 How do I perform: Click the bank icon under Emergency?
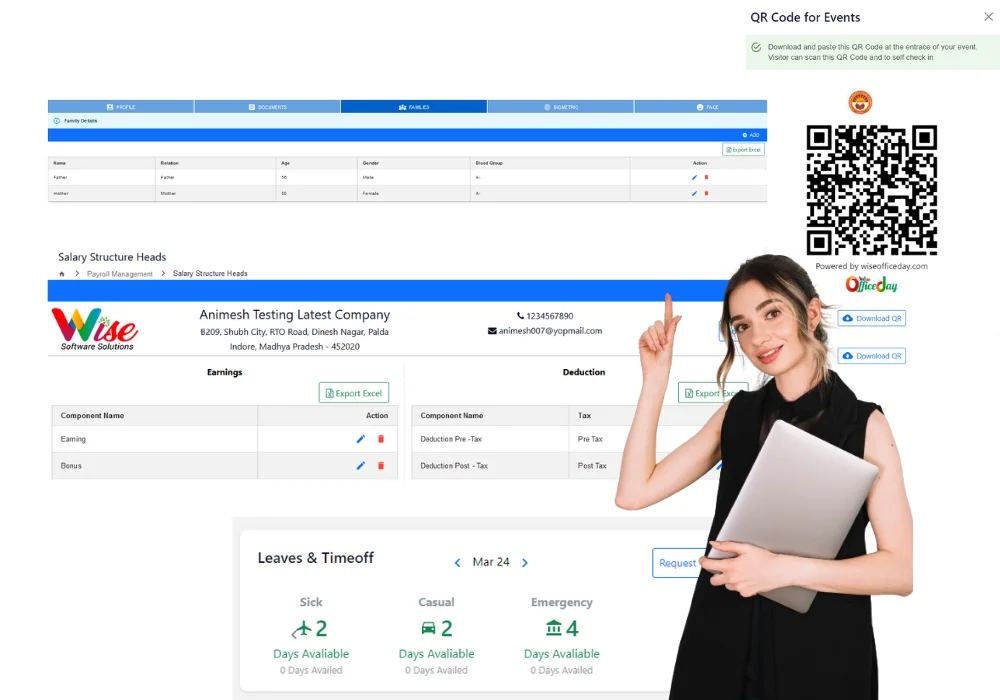pyautogui.click(x=554, y=629)
